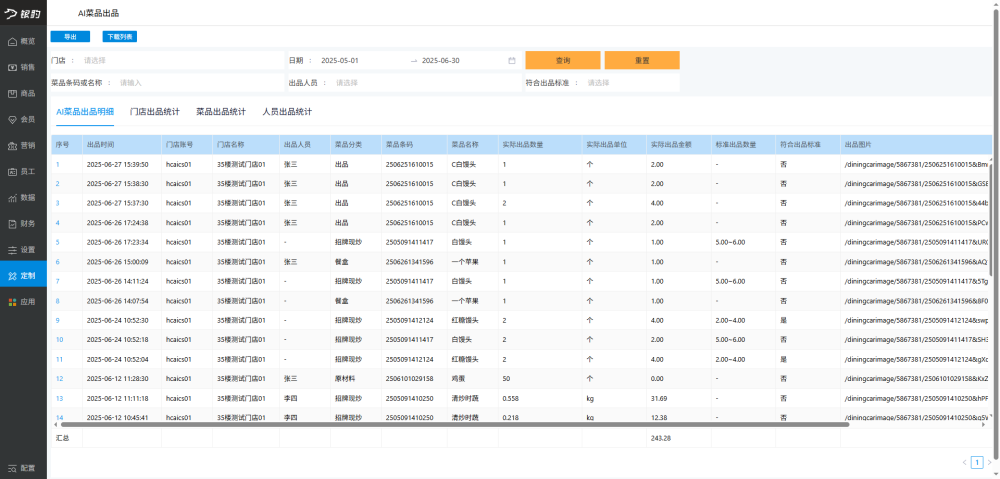Open the 会员 members sidebar item
This screenshot has height=479, width=1000.
[x=23, y=119]
